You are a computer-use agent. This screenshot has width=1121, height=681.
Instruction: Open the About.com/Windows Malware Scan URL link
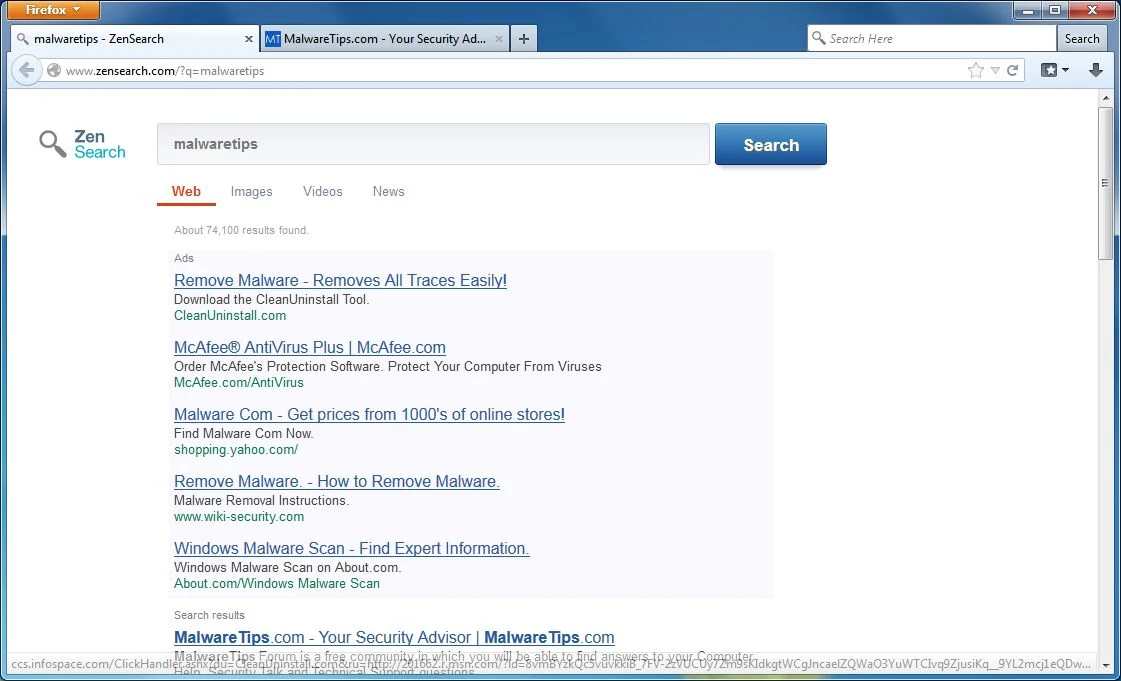[277, 583]
